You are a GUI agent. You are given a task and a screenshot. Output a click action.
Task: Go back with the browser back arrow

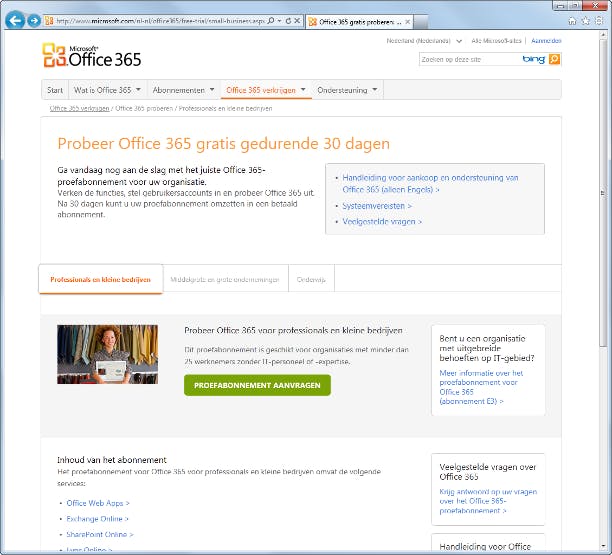[x=15, y=20]
